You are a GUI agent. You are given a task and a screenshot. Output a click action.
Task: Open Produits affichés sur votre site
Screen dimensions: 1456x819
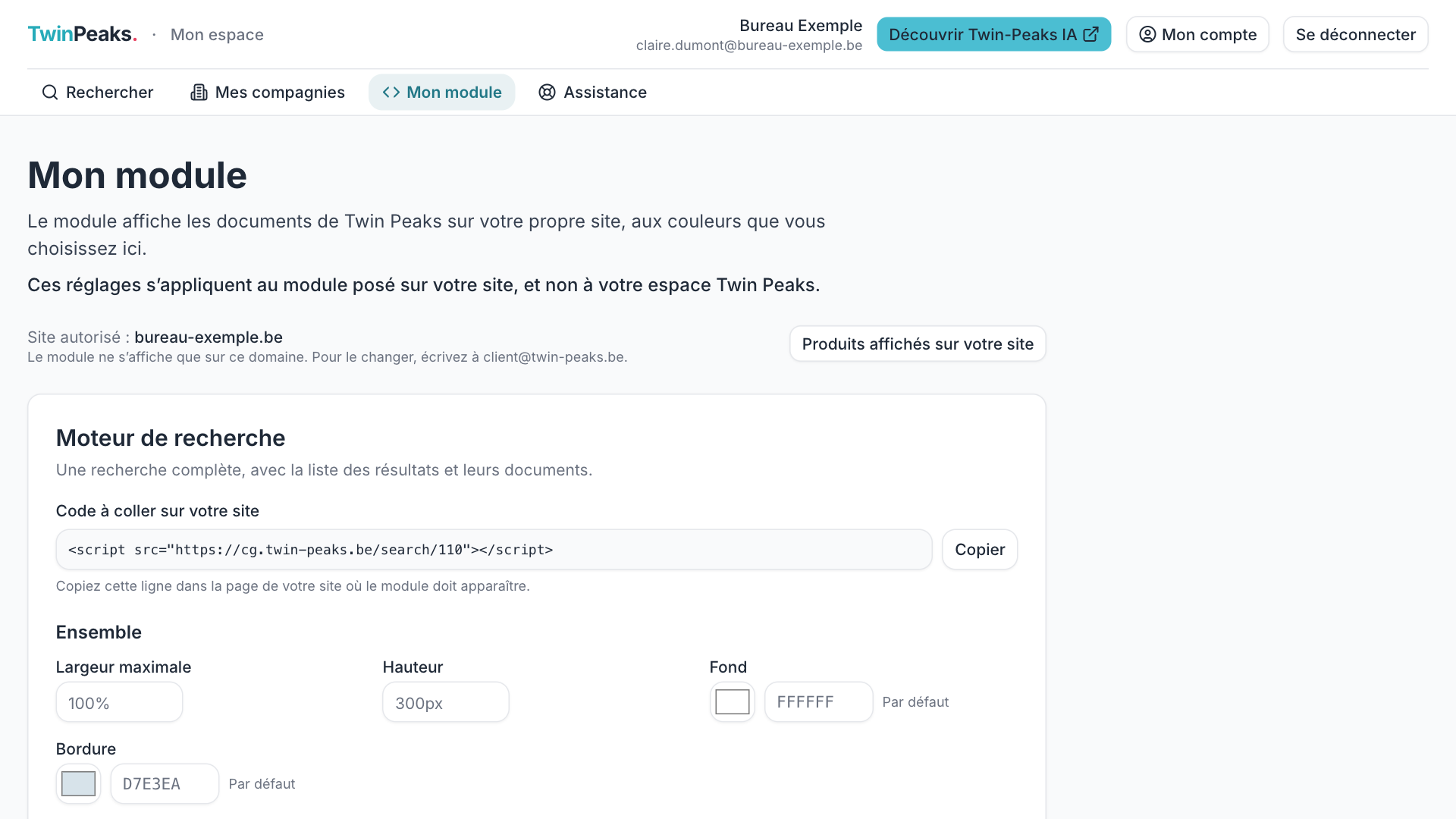tap(918, 344)
